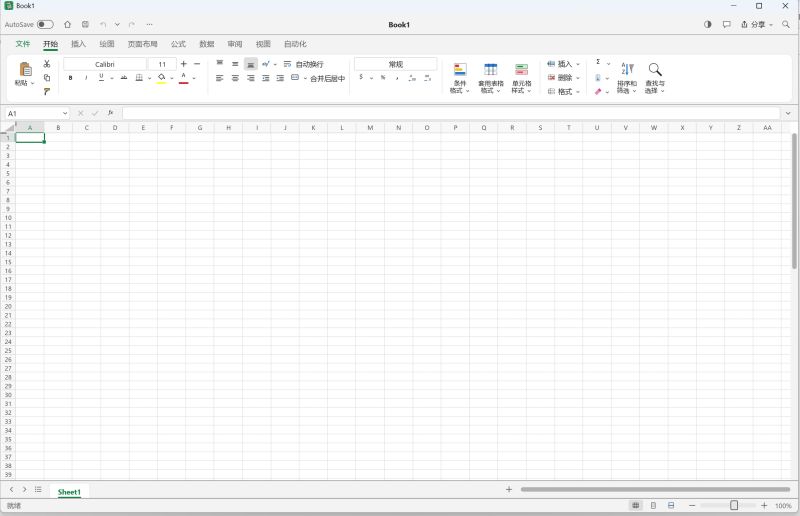Open 单元格样式 cell styles

(x=521, y=78)
